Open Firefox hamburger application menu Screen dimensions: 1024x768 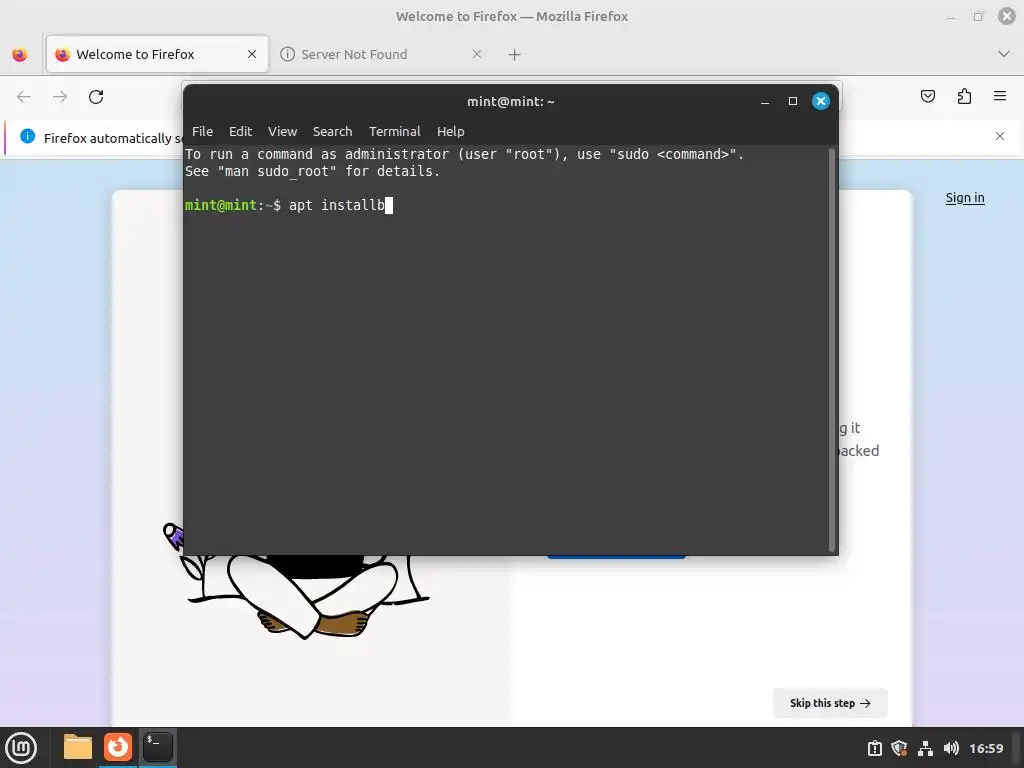[x=1000, y=97]
